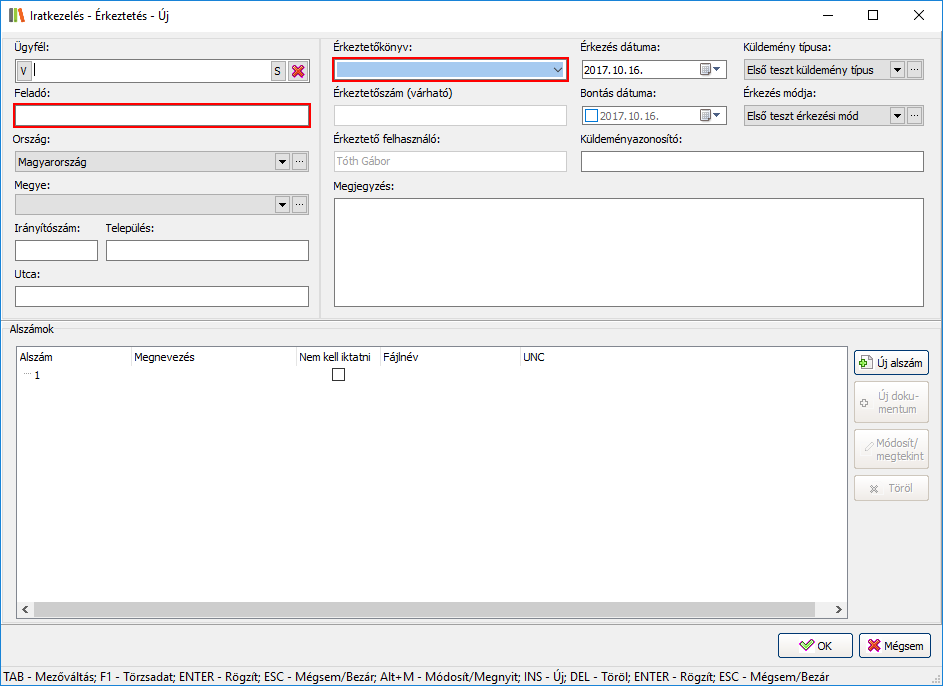943x686 pixels.
Task: Expand the Érkezés módja dropdown
Action: (897, 116)
